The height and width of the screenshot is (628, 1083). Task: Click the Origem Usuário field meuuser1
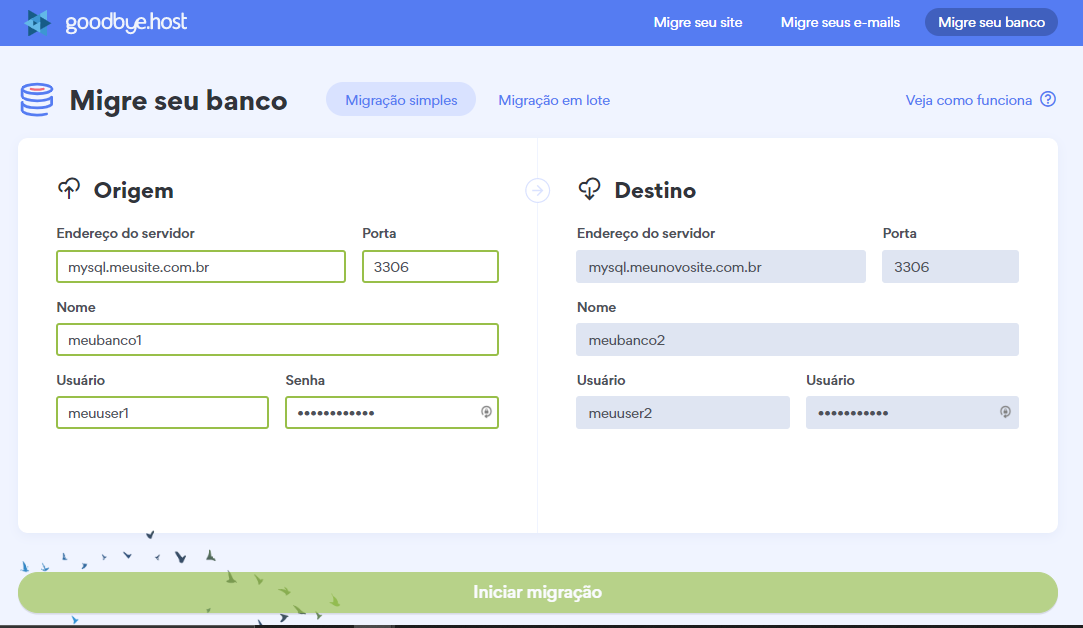162,413
